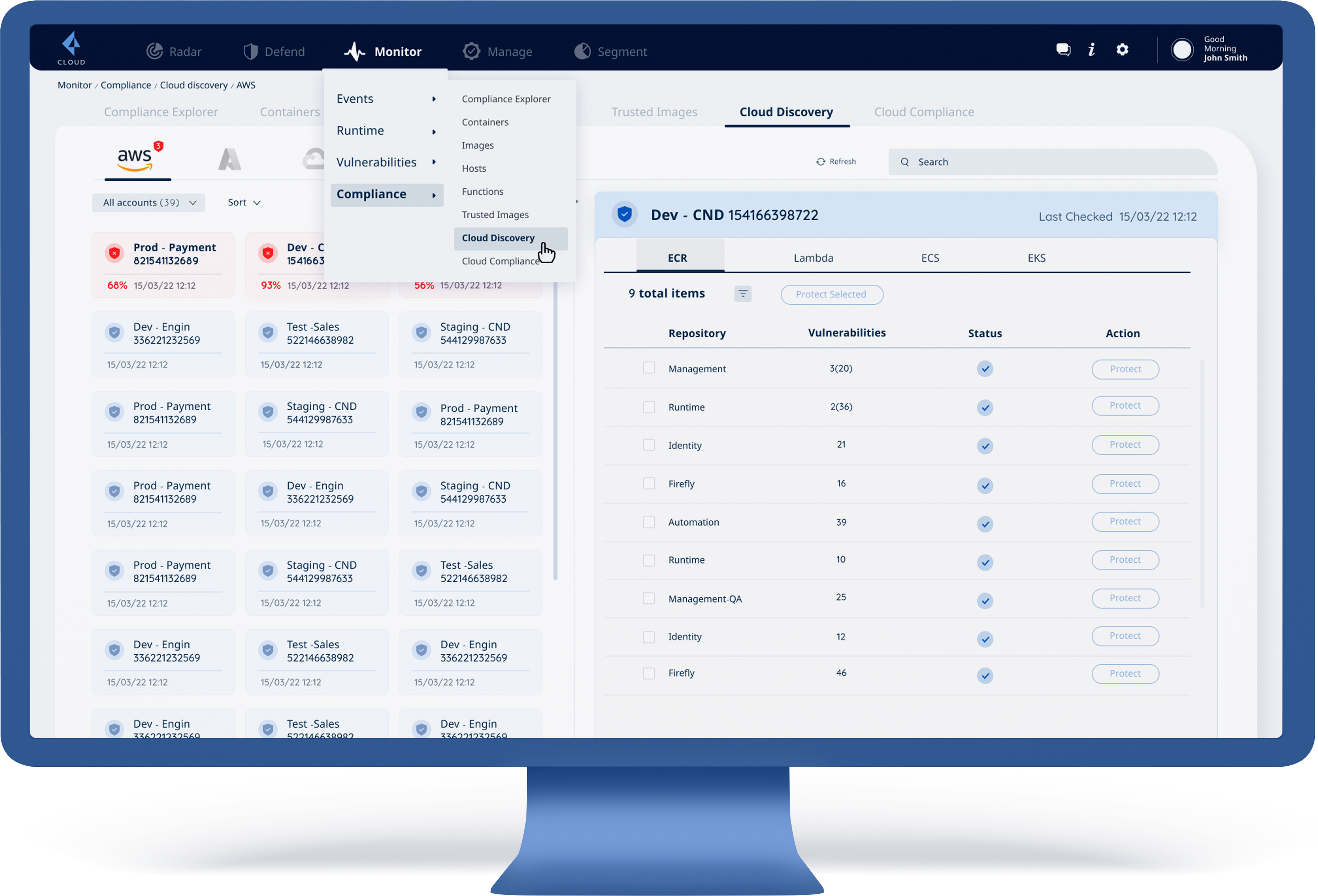Viewport: 1318px width, 896px height.
Task: Switch to the Lambda tab
Action: click(x=813, y=258)
